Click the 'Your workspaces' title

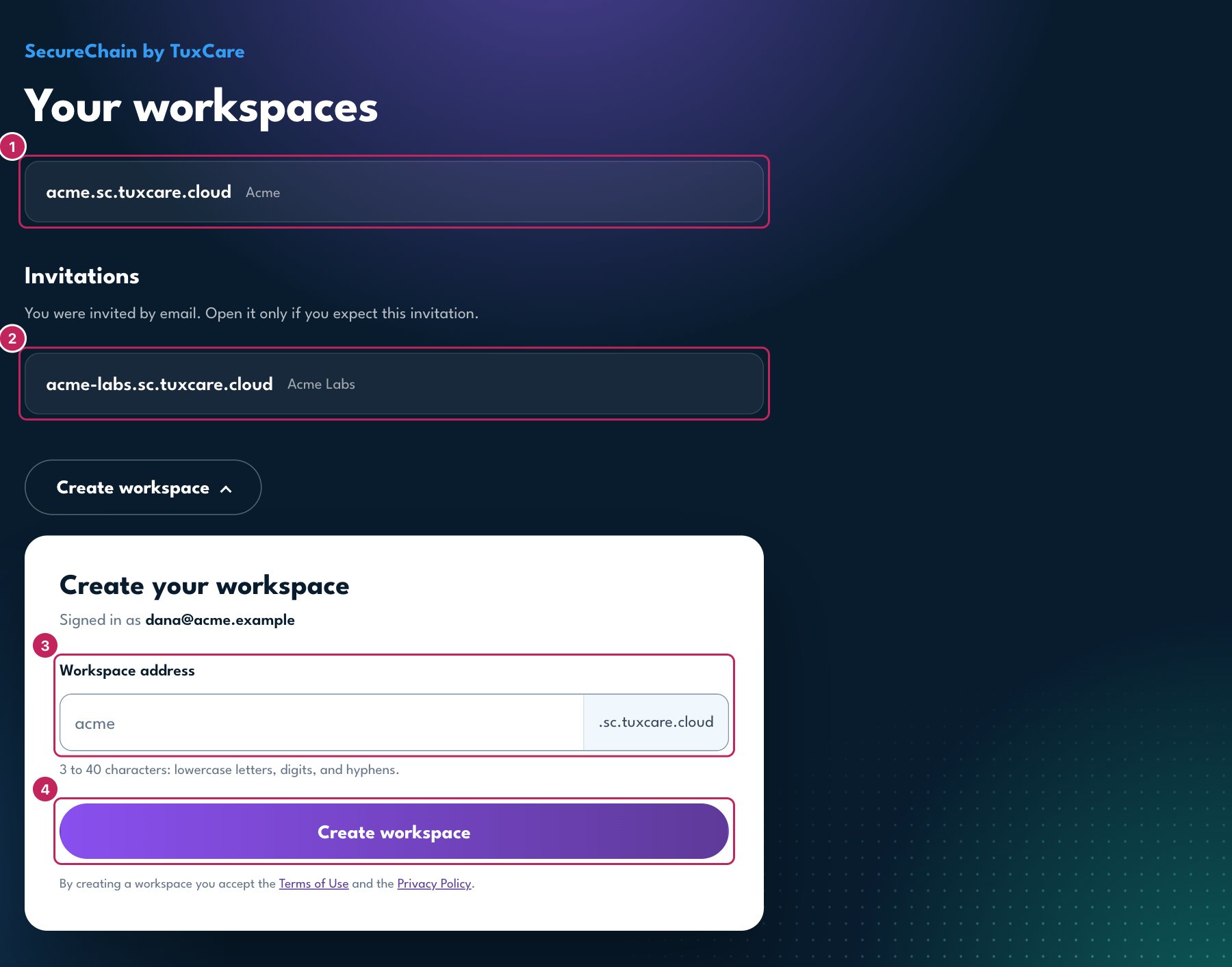coord(201,107)
